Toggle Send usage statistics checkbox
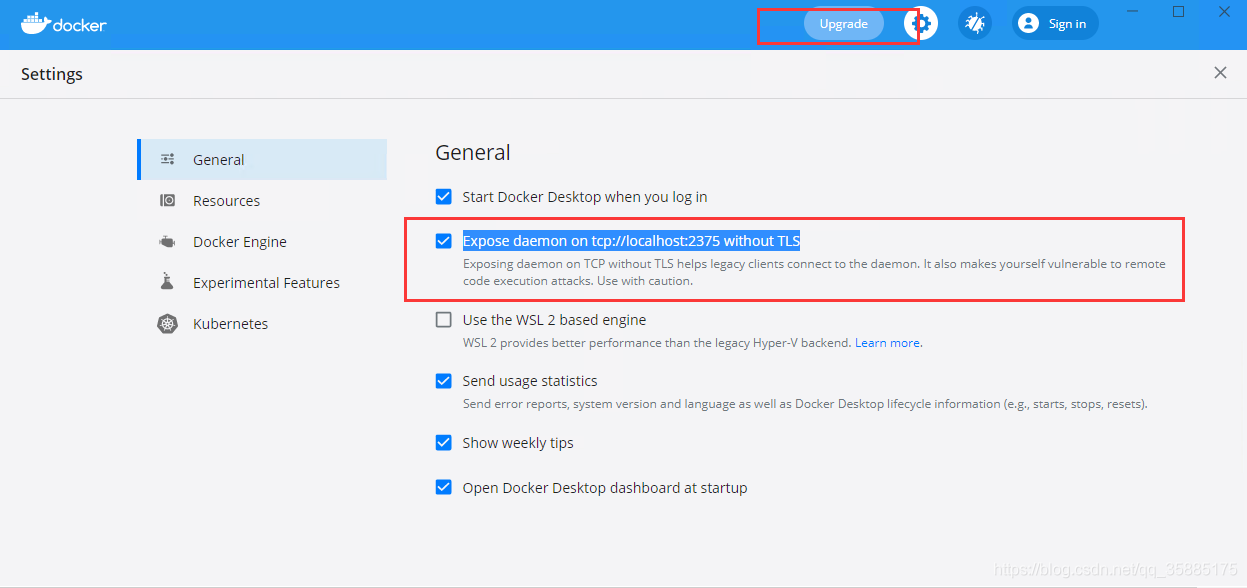1247x588 pixels. click(x=444, y=381)
